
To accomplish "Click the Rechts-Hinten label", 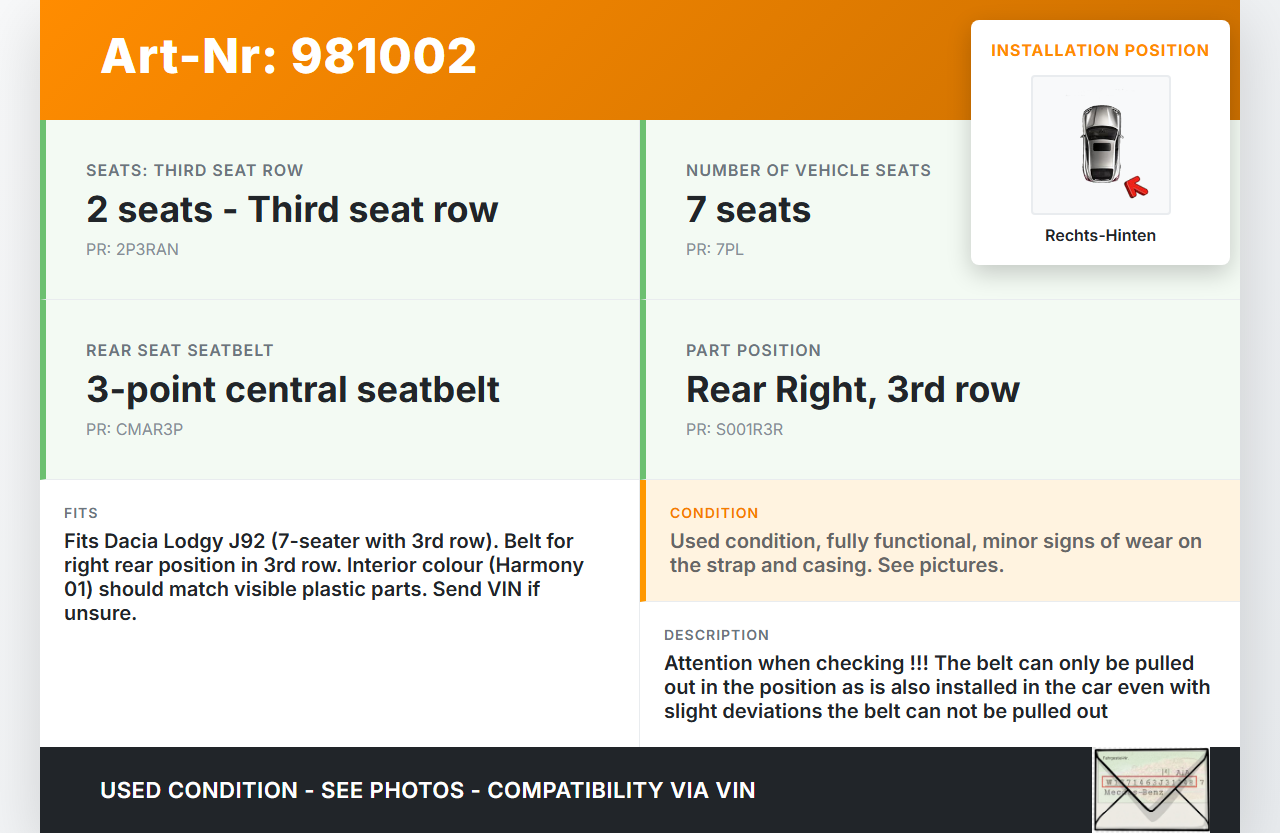I will coord(1100,236).
